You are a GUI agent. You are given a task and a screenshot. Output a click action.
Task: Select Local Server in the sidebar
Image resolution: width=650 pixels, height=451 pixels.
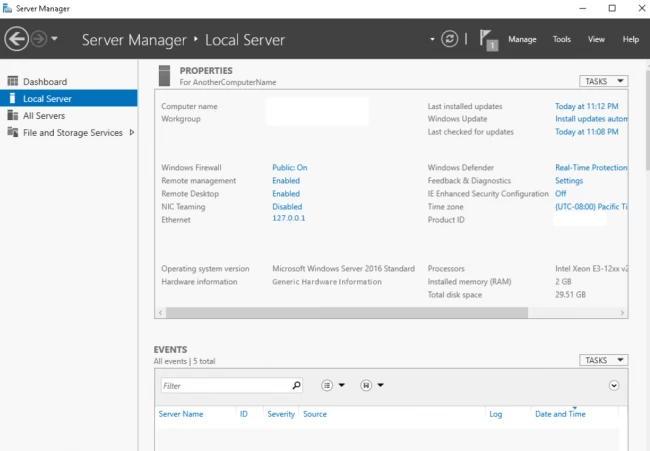[69, 98]
